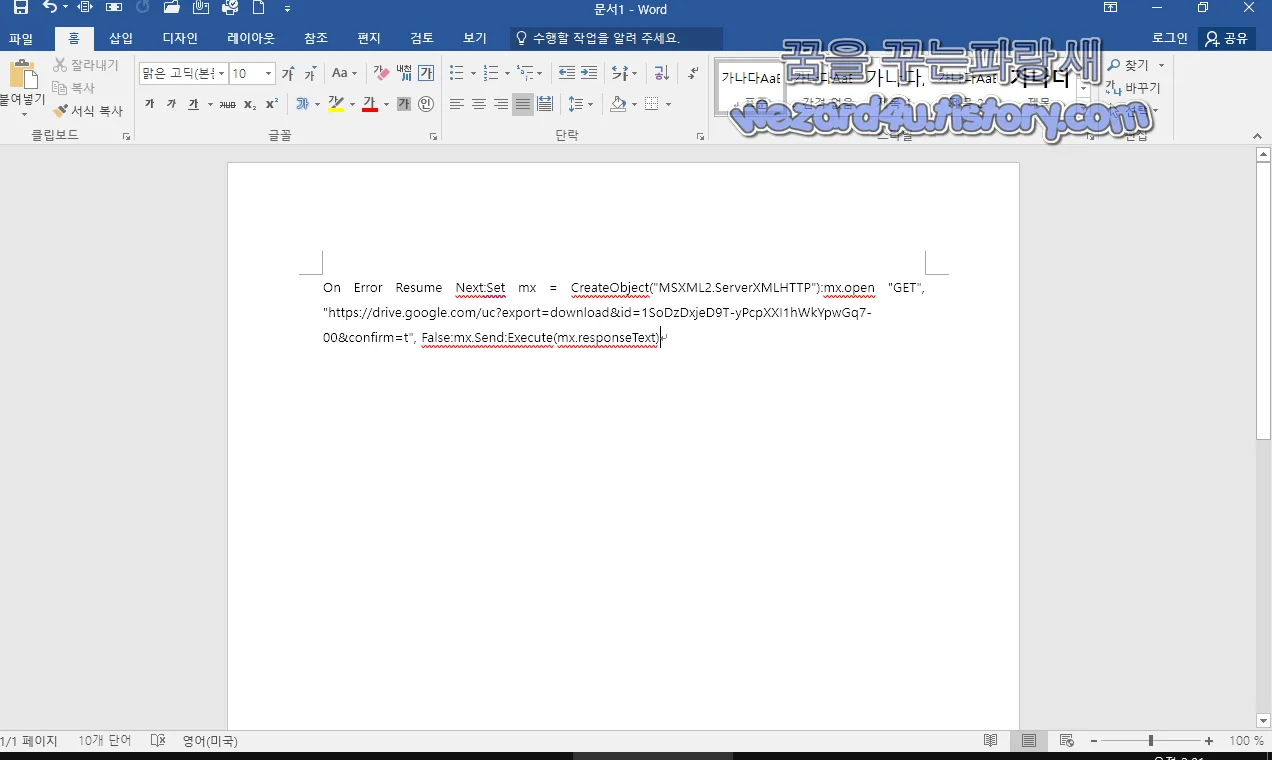This screenshot has width=1272, height=760.
Task: Toggle character shading
Action: pos(404,104)
